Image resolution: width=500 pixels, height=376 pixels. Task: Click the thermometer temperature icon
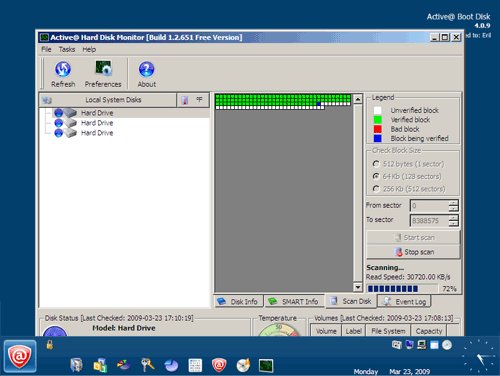185,100
